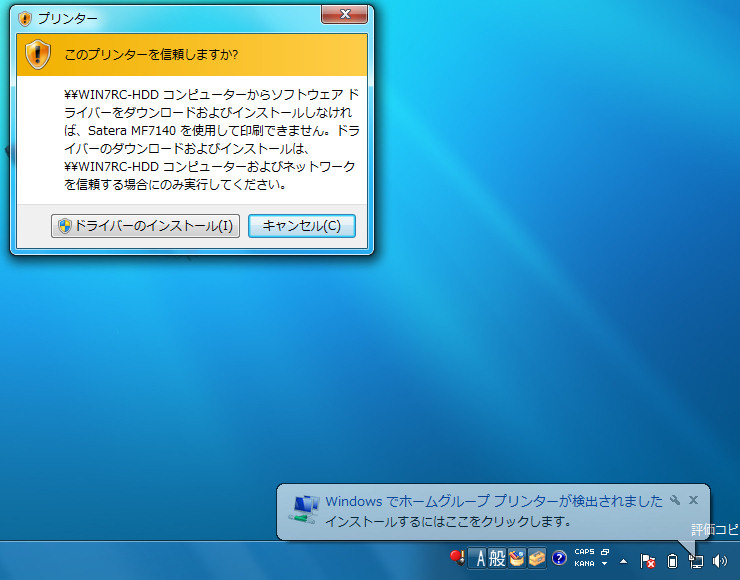Change IME conversion mode via the 般 button
Image resolution: width=740 pixels, height=580 pixels.
pyautogui.click(x=497, y=559)
